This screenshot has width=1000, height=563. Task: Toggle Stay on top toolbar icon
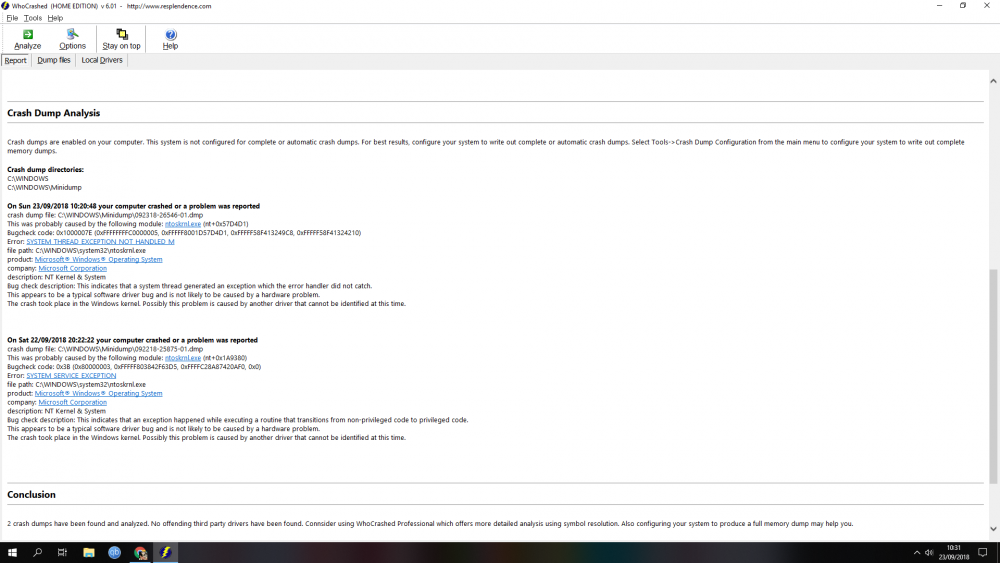tap(121, 39)
